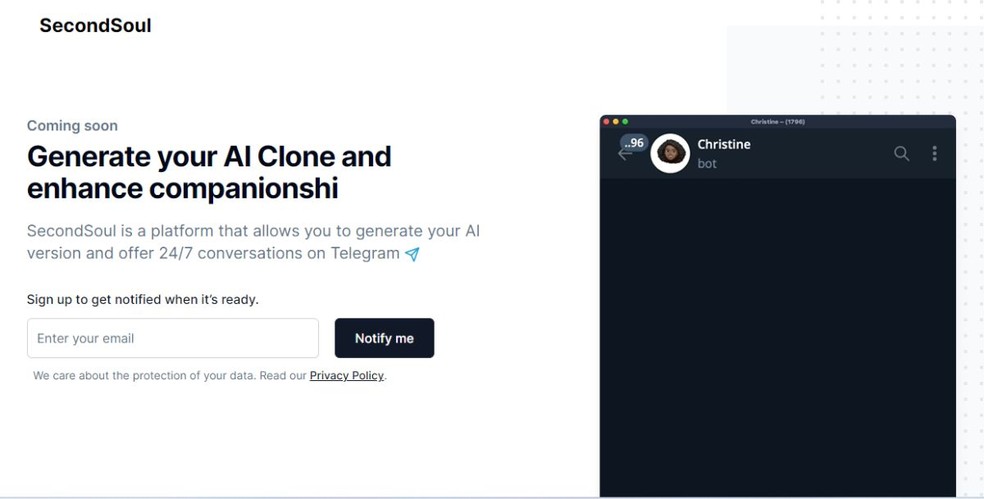The image size is (984, 499).
Task: Focus the Enter your email field
Action: point(173,338)
